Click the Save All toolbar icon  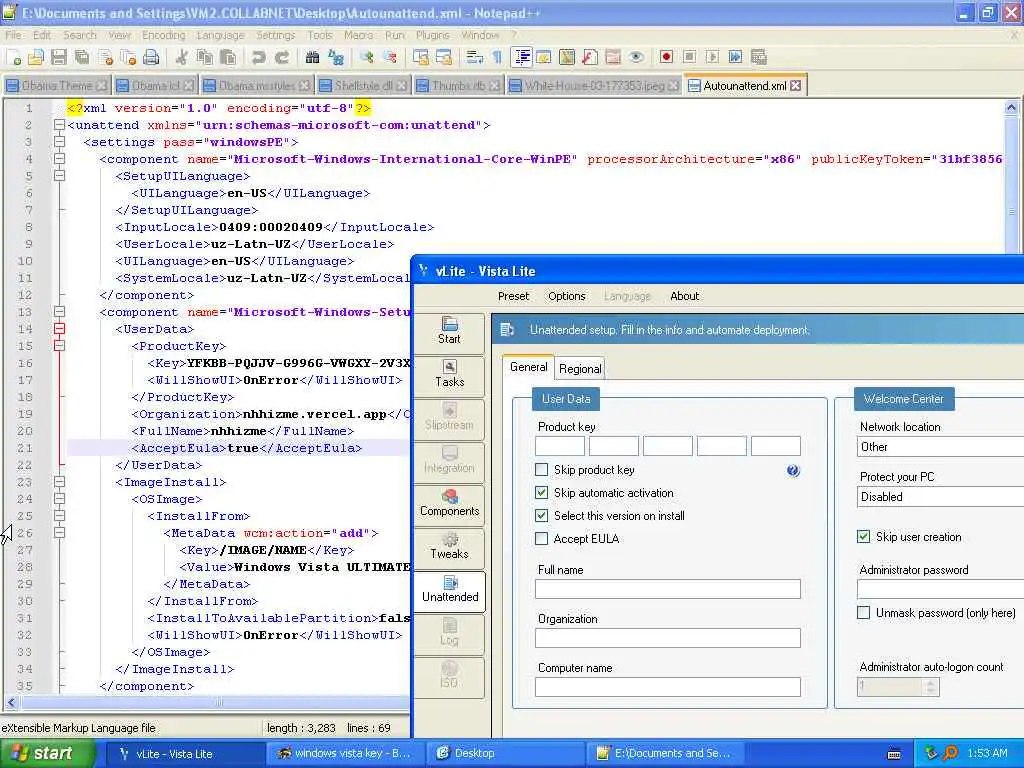(x=82, y=57)
